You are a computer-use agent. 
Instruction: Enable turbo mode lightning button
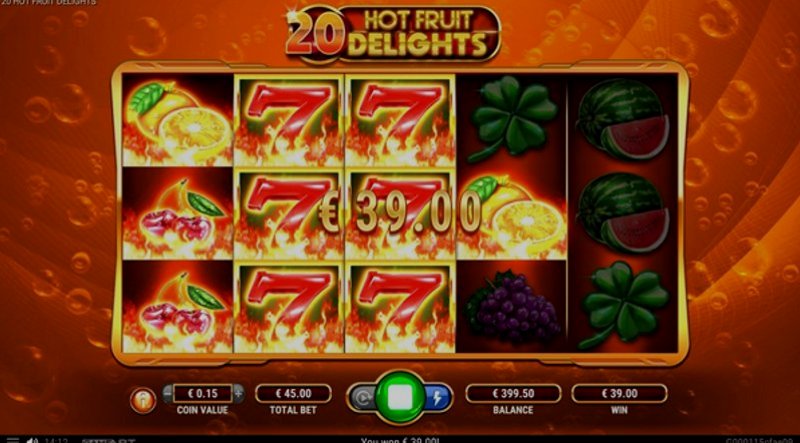tap(438, 398)
